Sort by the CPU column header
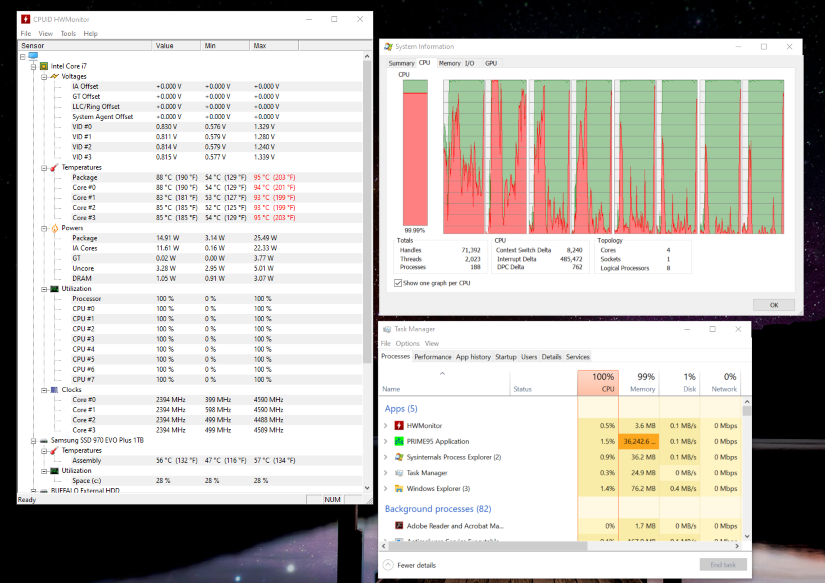 click(598, 383)
